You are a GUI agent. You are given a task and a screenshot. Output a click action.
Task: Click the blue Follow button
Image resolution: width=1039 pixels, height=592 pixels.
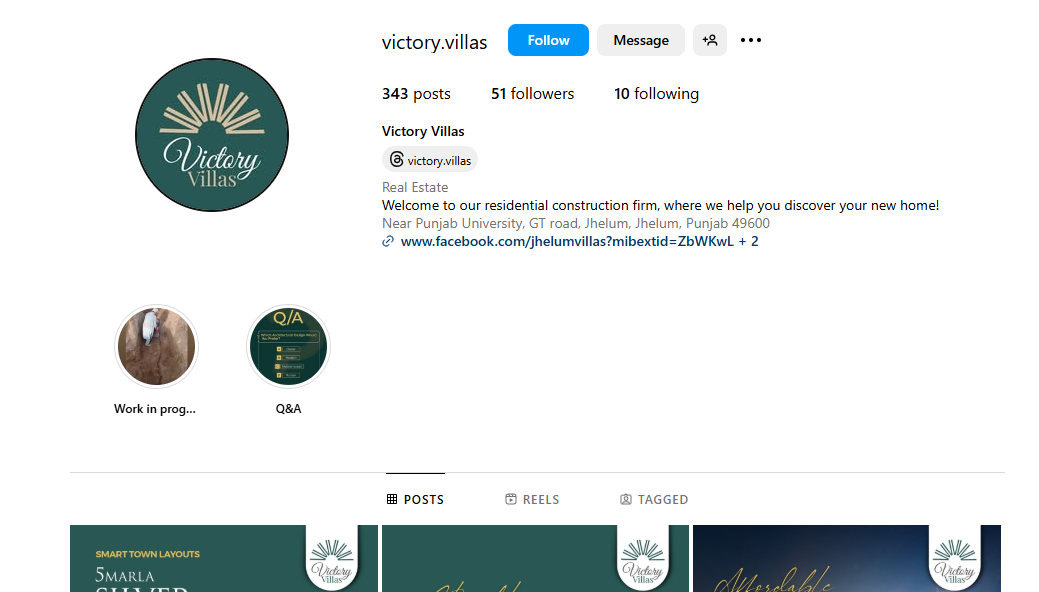pos(548,40)
